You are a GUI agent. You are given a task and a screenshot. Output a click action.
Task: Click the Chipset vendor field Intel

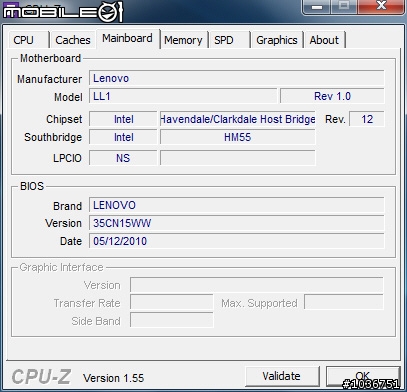click(x=123, y=119)
